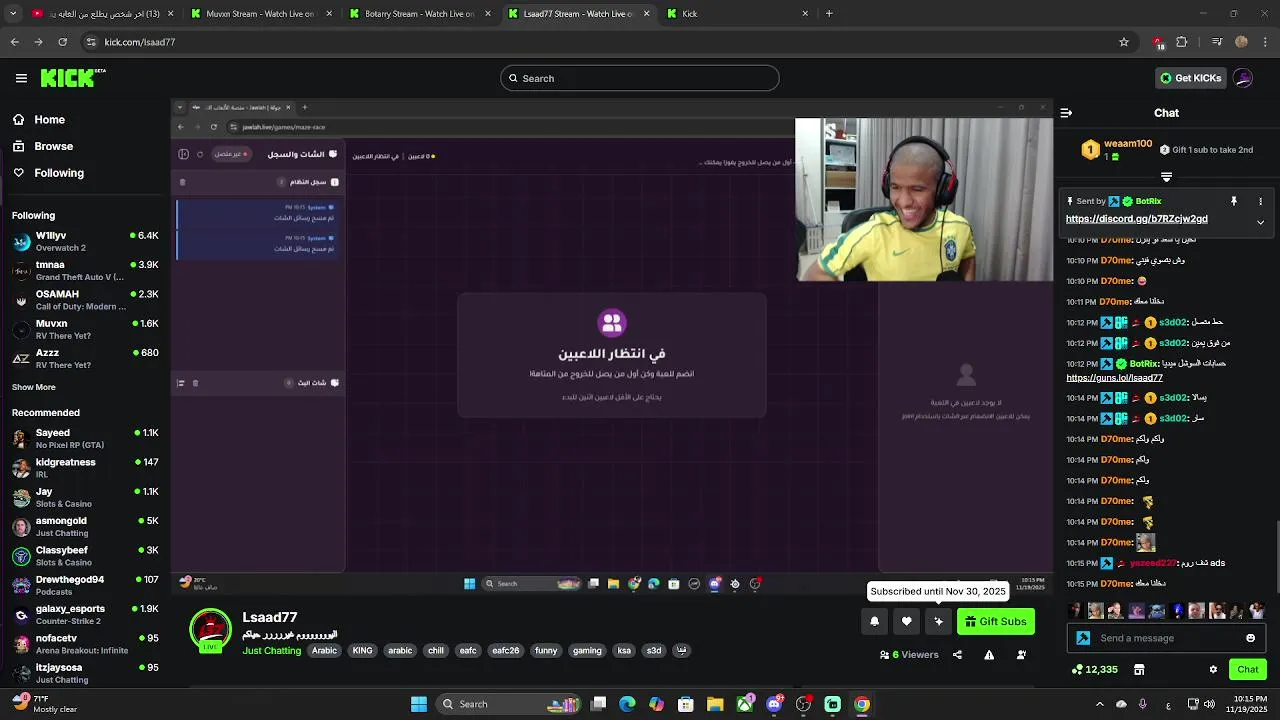Open W1llyv's channel from Following list
1280x720 pixels.
click(85, 241)
